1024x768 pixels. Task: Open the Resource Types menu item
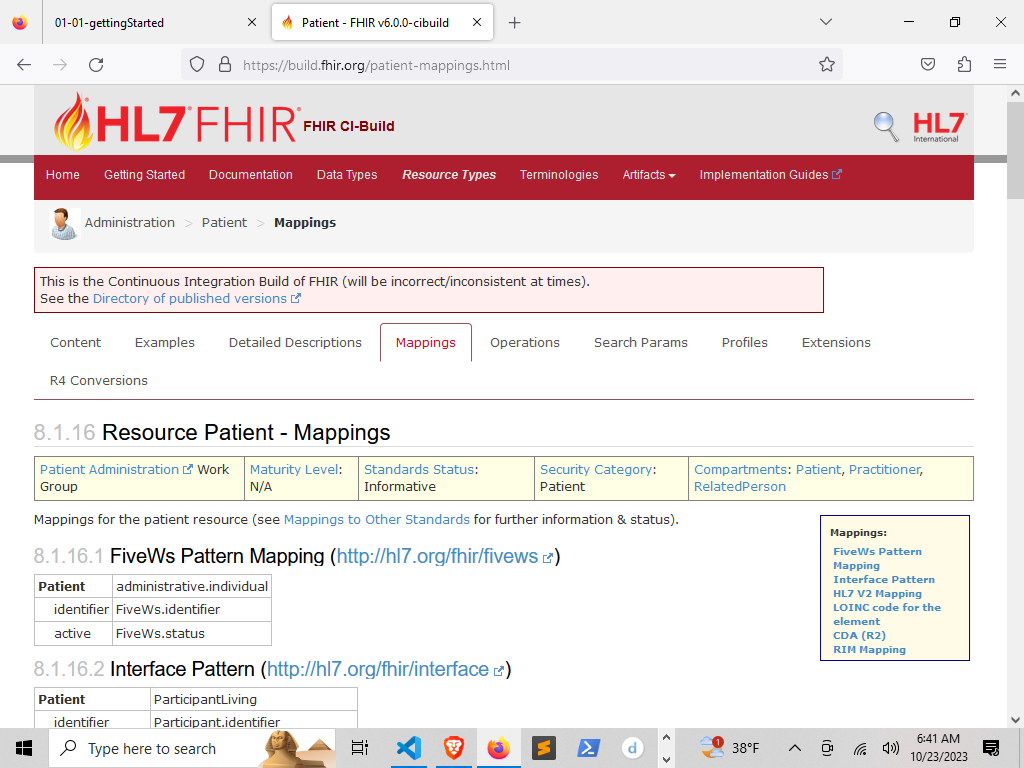pos(449,175)
